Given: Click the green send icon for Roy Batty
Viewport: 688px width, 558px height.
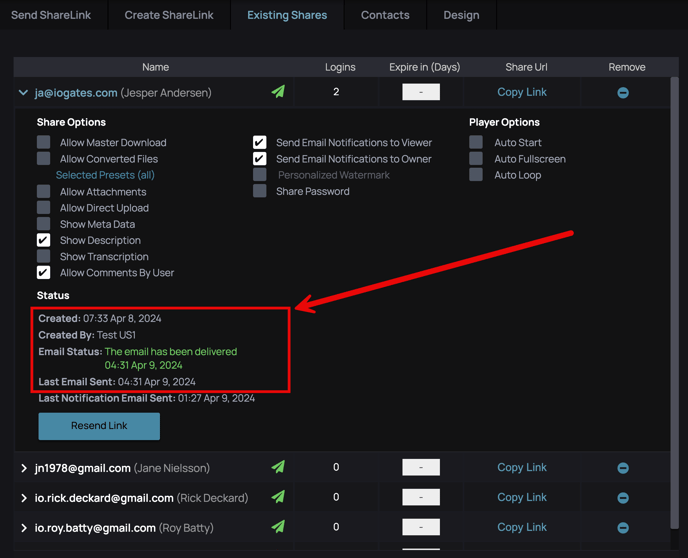Looking at the screenshot, I should (278, 527).
